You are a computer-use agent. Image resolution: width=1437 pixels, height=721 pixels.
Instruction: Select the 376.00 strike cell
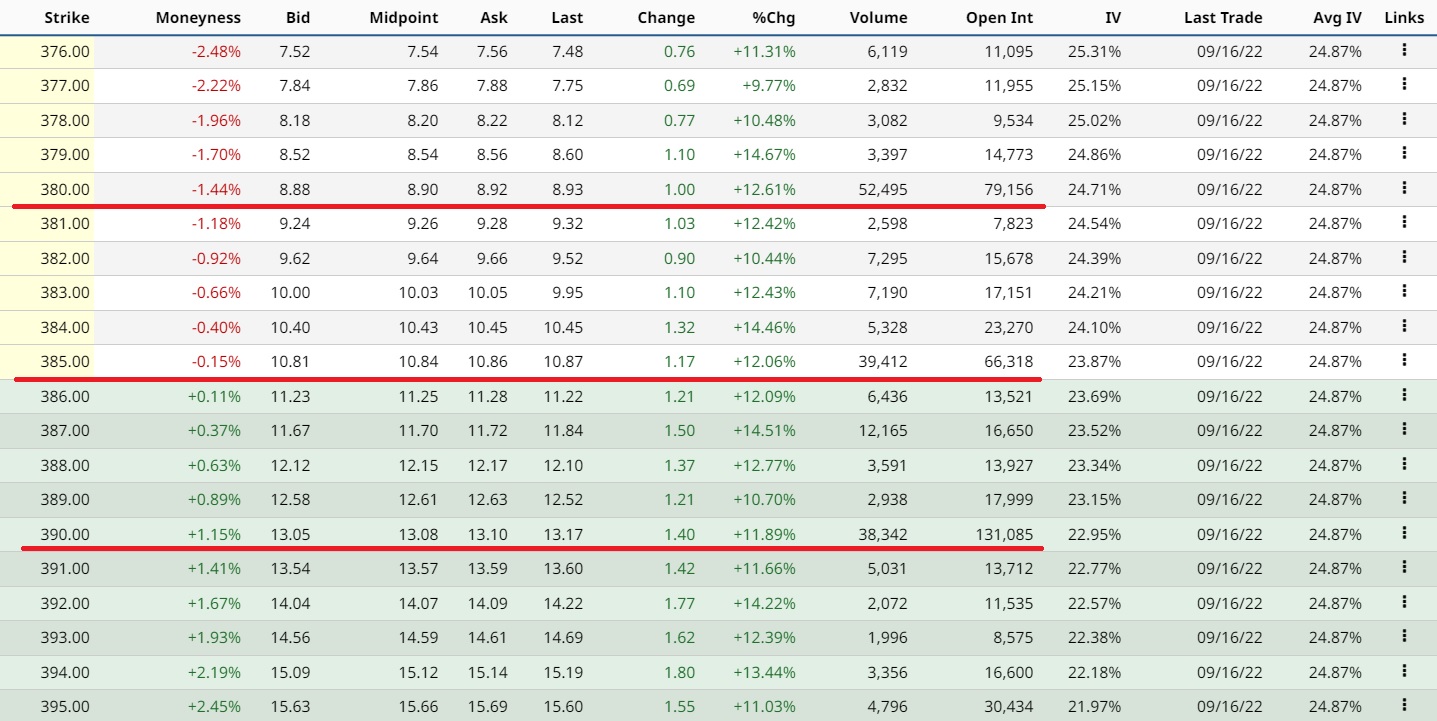pos(65,51)
